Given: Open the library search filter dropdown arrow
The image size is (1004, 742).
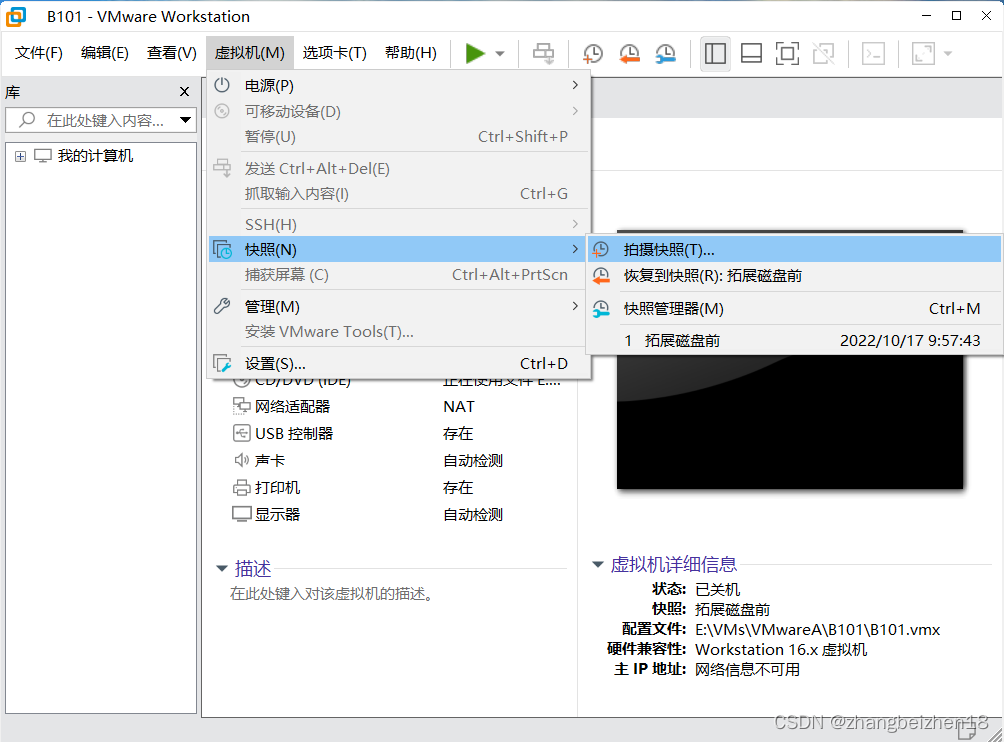Looking at the screenshot, I should [186, 120].
